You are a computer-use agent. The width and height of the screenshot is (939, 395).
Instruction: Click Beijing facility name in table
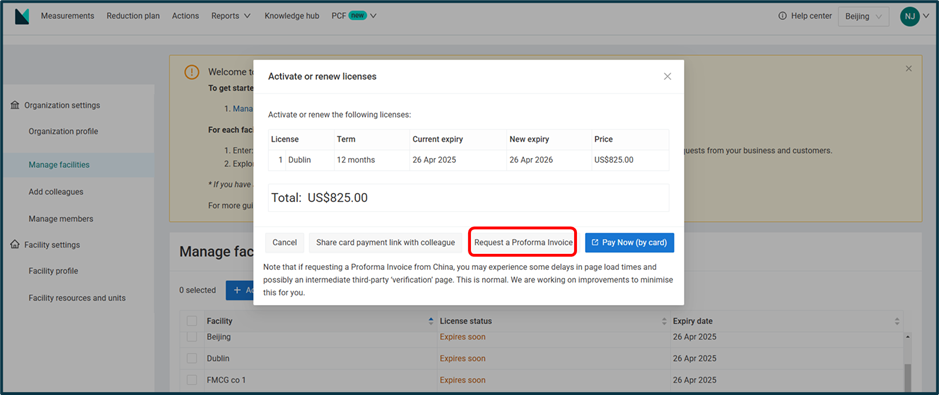219,337
